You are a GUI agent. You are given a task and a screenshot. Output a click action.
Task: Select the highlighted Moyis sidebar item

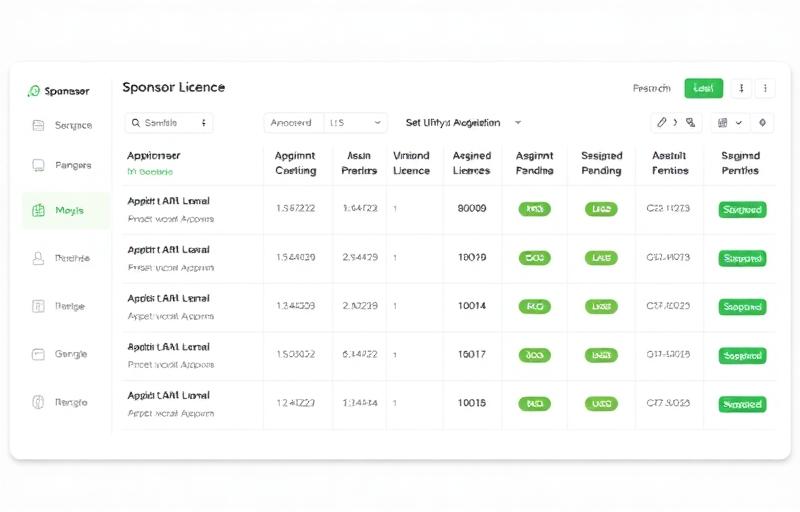(x=66, y=210)
